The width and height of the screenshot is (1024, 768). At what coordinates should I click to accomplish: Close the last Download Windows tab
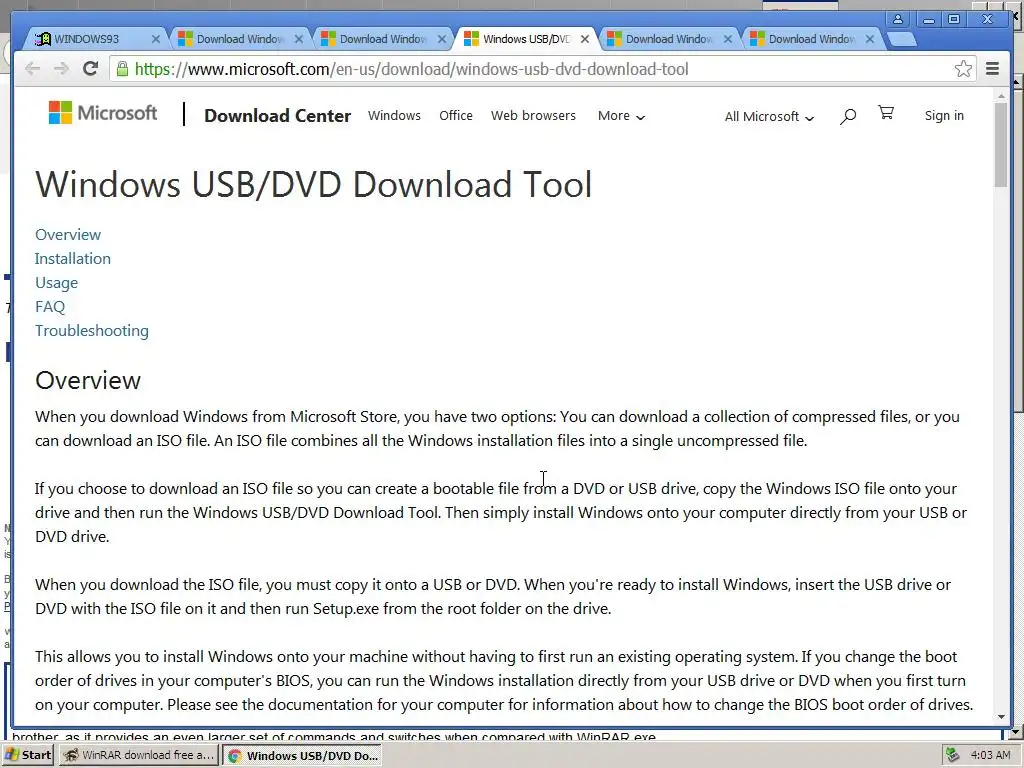[x=870, y=39]
